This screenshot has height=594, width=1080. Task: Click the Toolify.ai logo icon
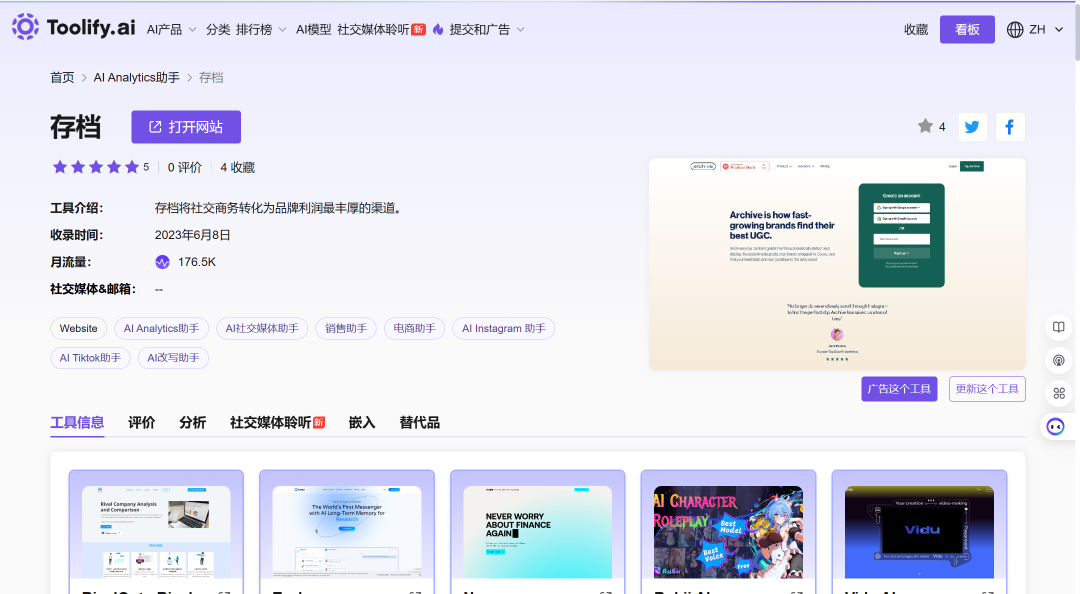pyautogui.click(x=25, y=27)
